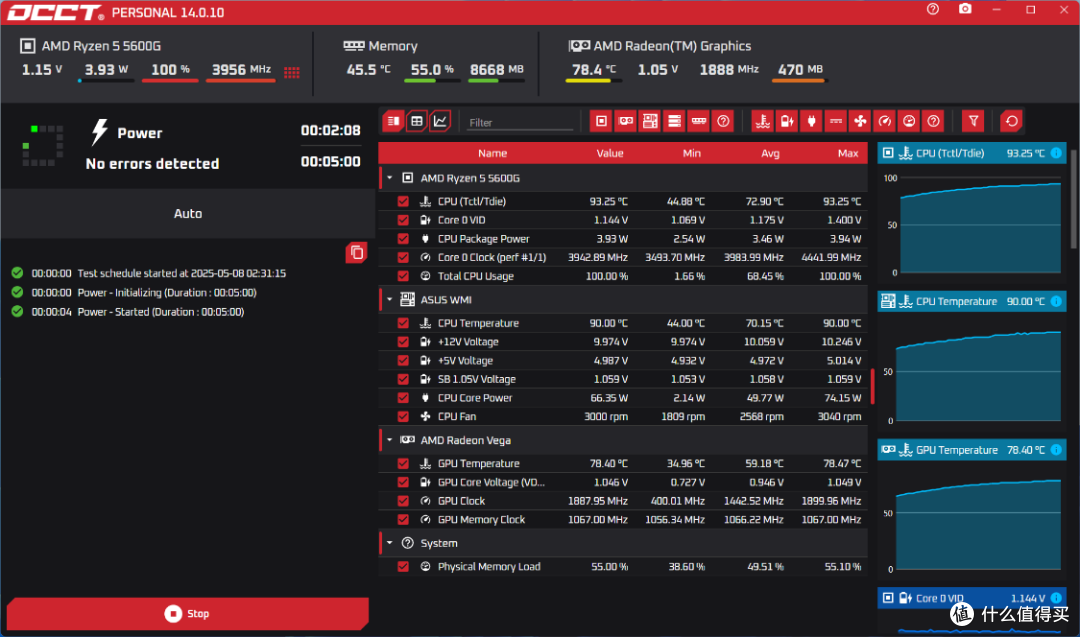Uncheck Total CPU Usage checkbox

403,275
